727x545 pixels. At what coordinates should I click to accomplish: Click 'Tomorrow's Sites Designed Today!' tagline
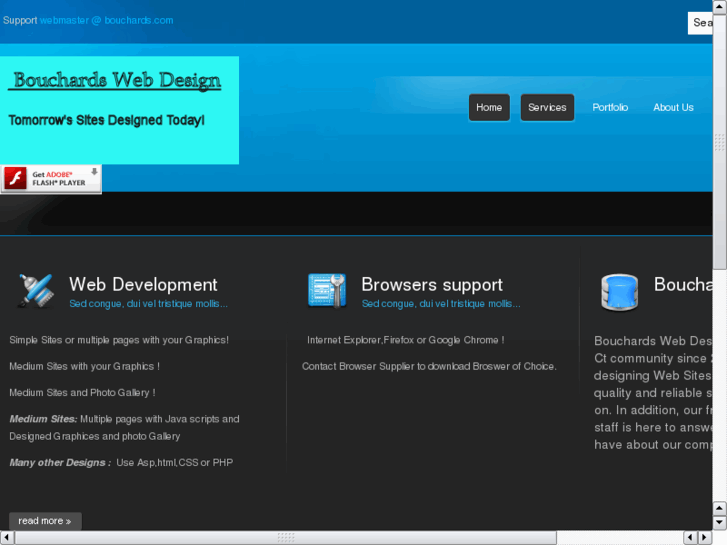107,120
